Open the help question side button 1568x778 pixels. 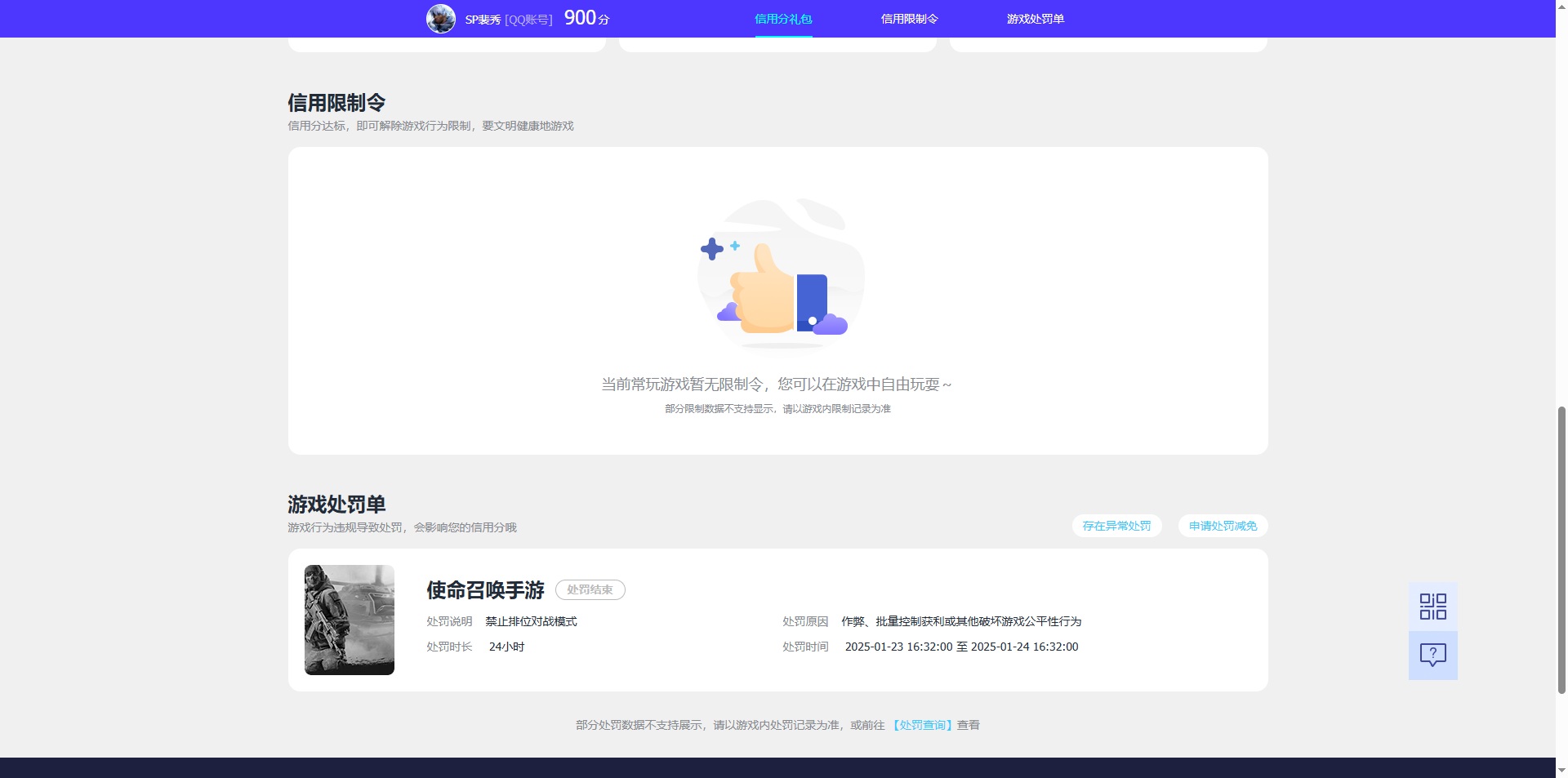pyautogui.click(x=1432, y=656)
